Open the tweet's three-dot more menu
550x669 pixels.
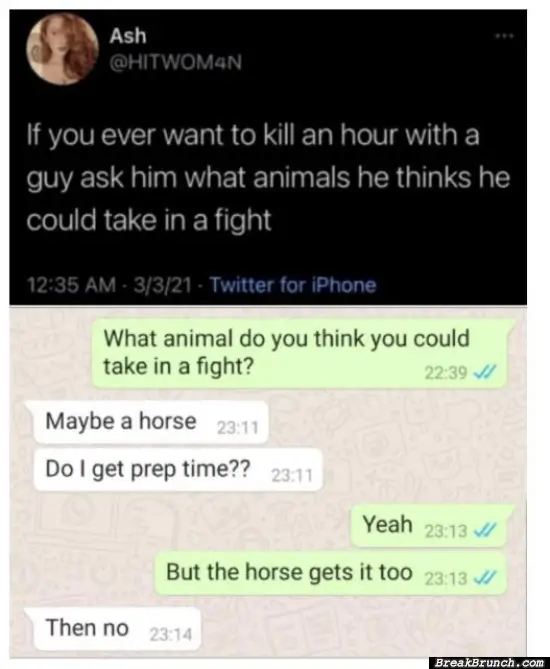(504, 37)
